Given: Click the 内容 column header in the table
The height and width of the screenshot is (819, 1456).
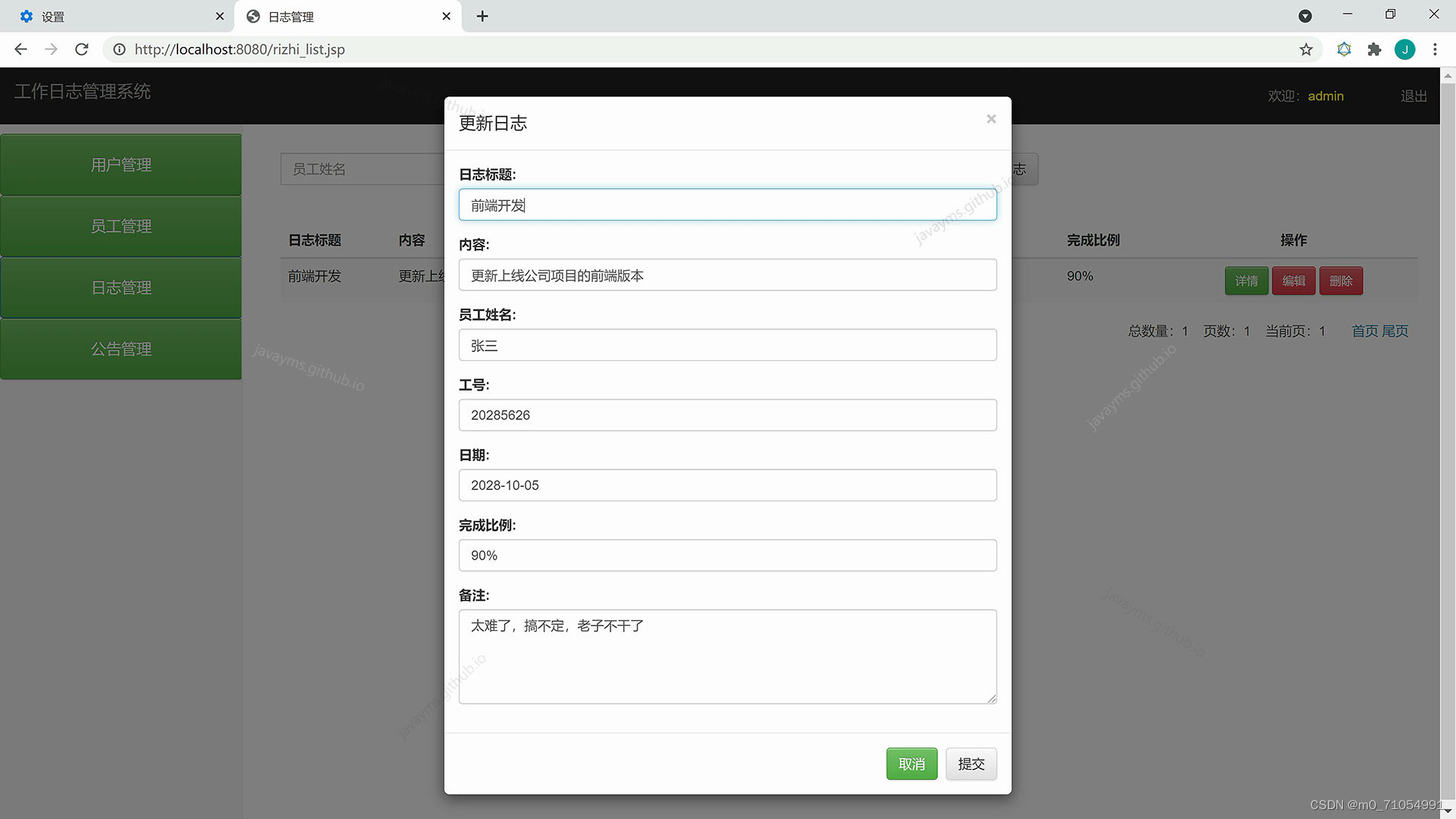Looking at the screenshot, I should [x=412, y=240].
